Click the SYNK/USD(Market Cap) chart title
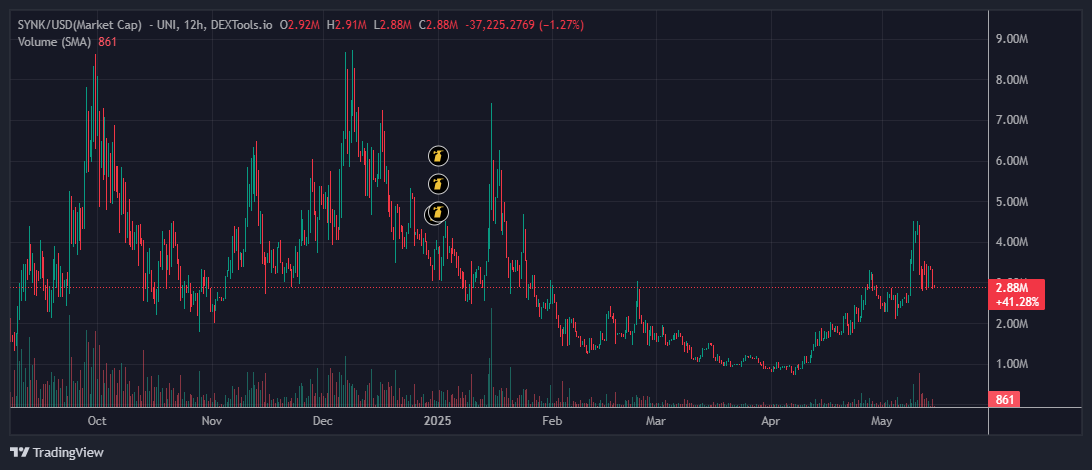Image resolution: width=1092 pixels, height=470 pixels. click(x=80, y=25)
